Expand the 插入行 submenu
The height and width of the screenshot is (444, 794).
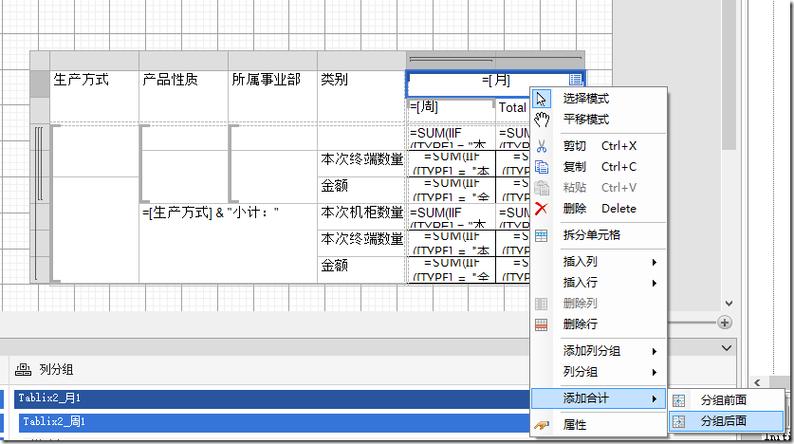[599, 282]
